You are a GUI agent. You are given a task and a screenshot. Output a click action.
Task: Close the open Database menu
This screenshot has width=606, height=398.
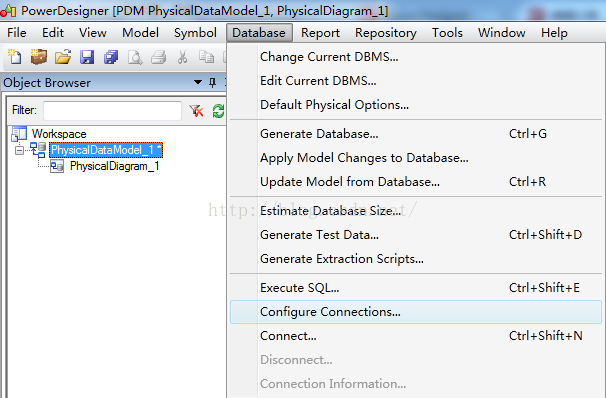tap(259, 33)
